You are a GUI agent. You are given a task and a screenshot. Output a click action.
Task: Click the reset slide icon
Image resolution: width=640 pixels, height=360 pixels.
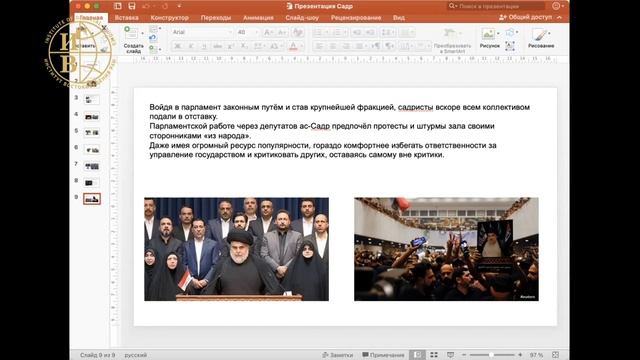tap(153, 38)
